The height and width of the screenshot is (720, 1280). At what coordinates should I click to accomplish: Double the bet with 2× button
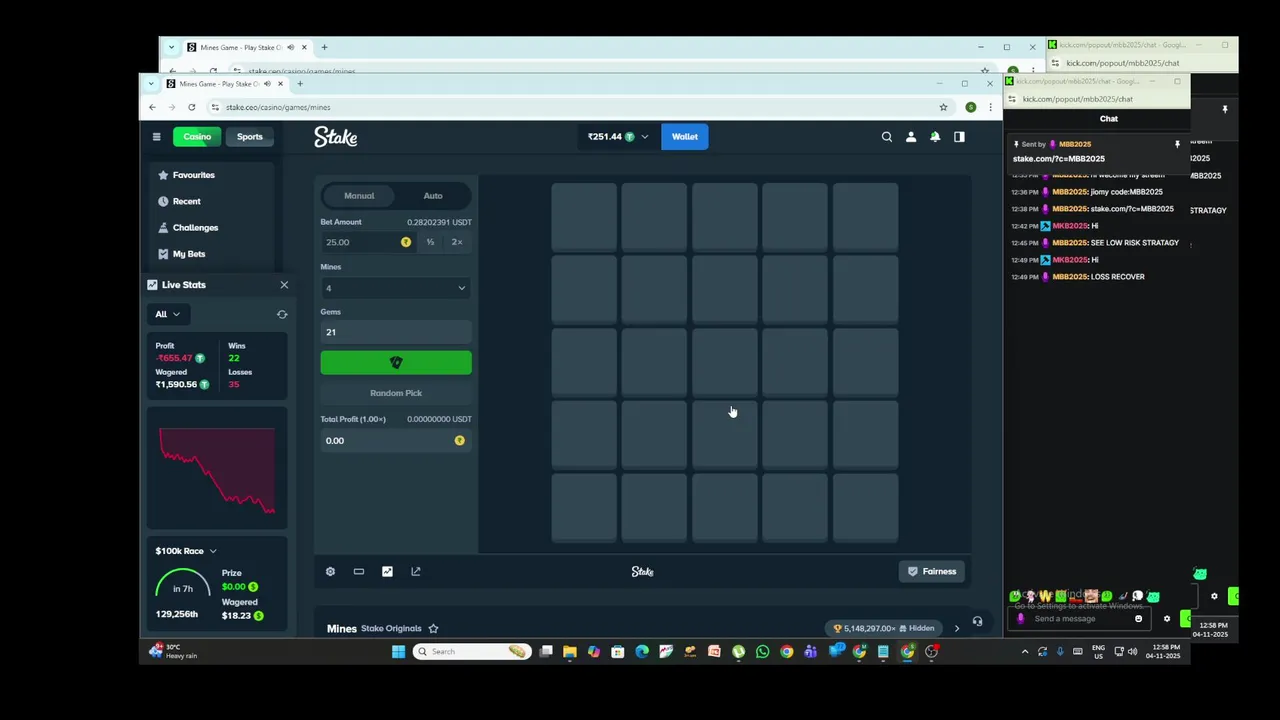click(x=457, y=242)
